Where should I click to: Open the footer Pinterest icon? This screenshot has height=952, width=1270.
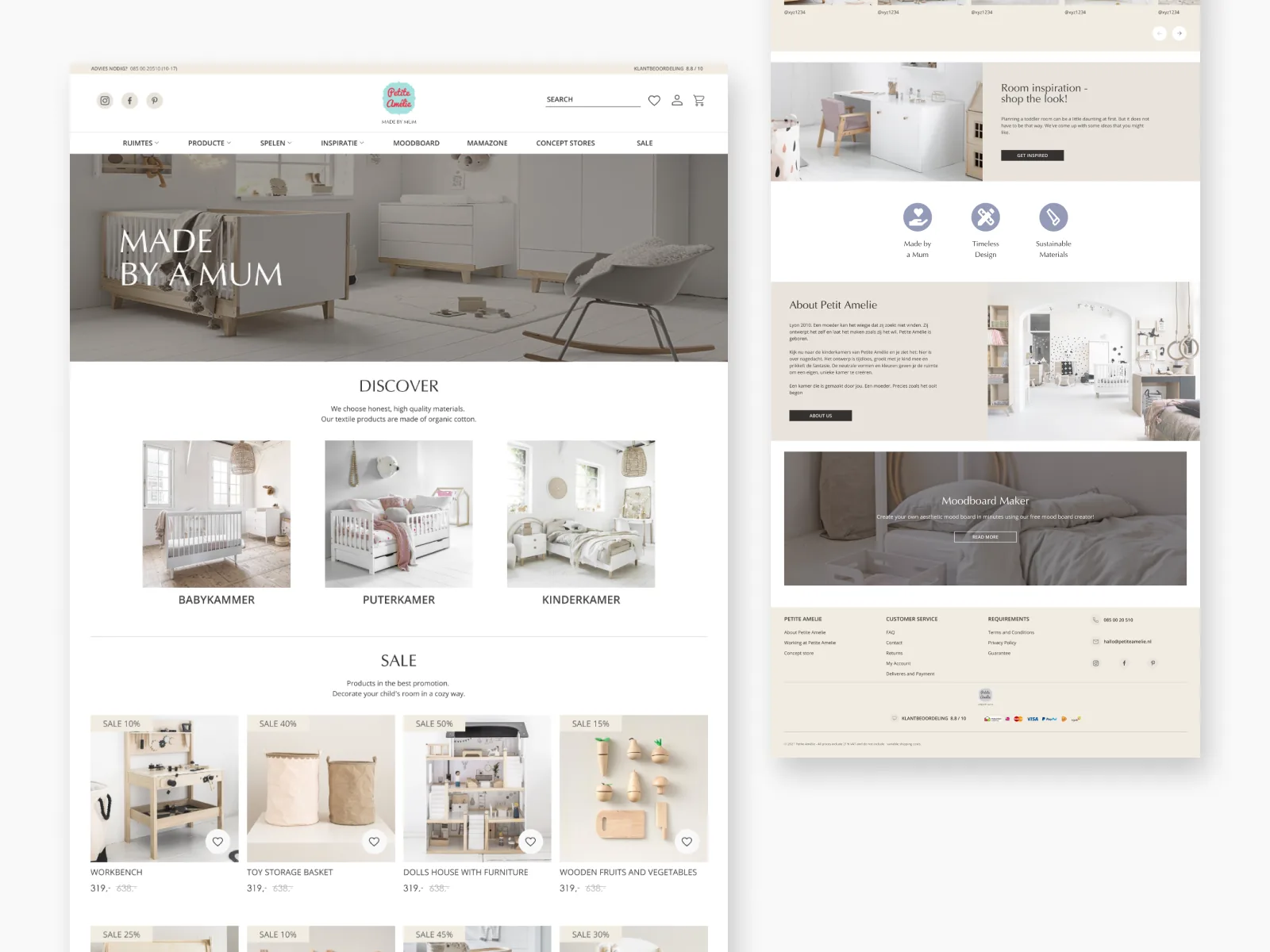pos(1153,662)
